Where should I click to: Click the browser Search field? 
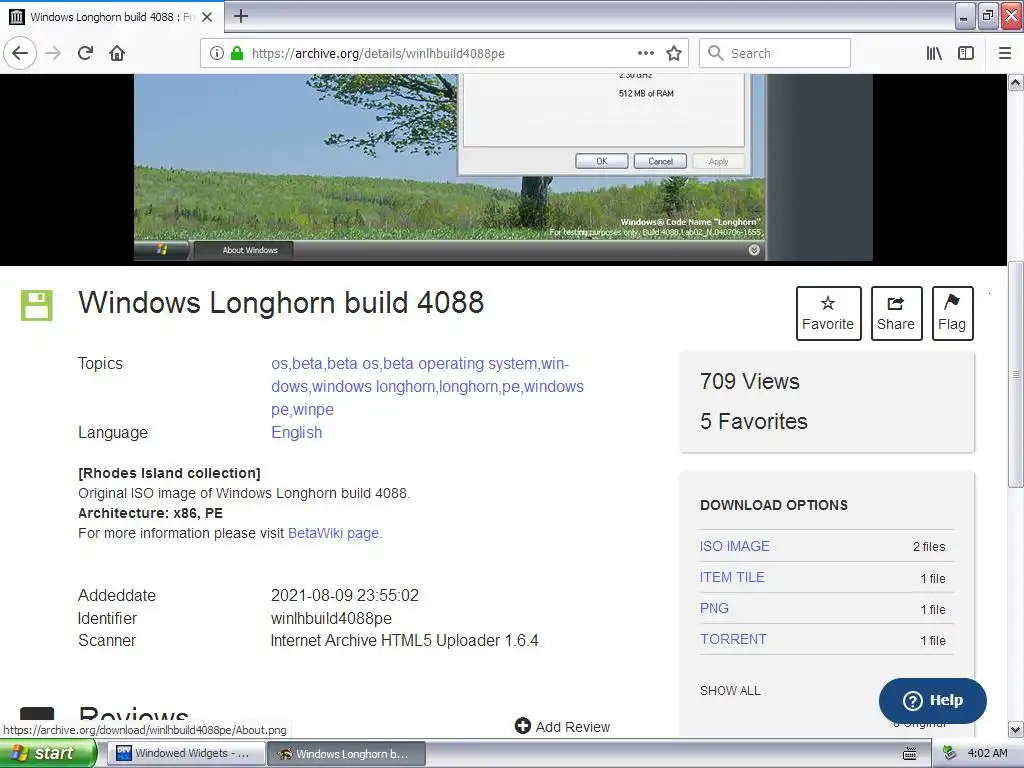pyautogui.click(x=775, y=53)
